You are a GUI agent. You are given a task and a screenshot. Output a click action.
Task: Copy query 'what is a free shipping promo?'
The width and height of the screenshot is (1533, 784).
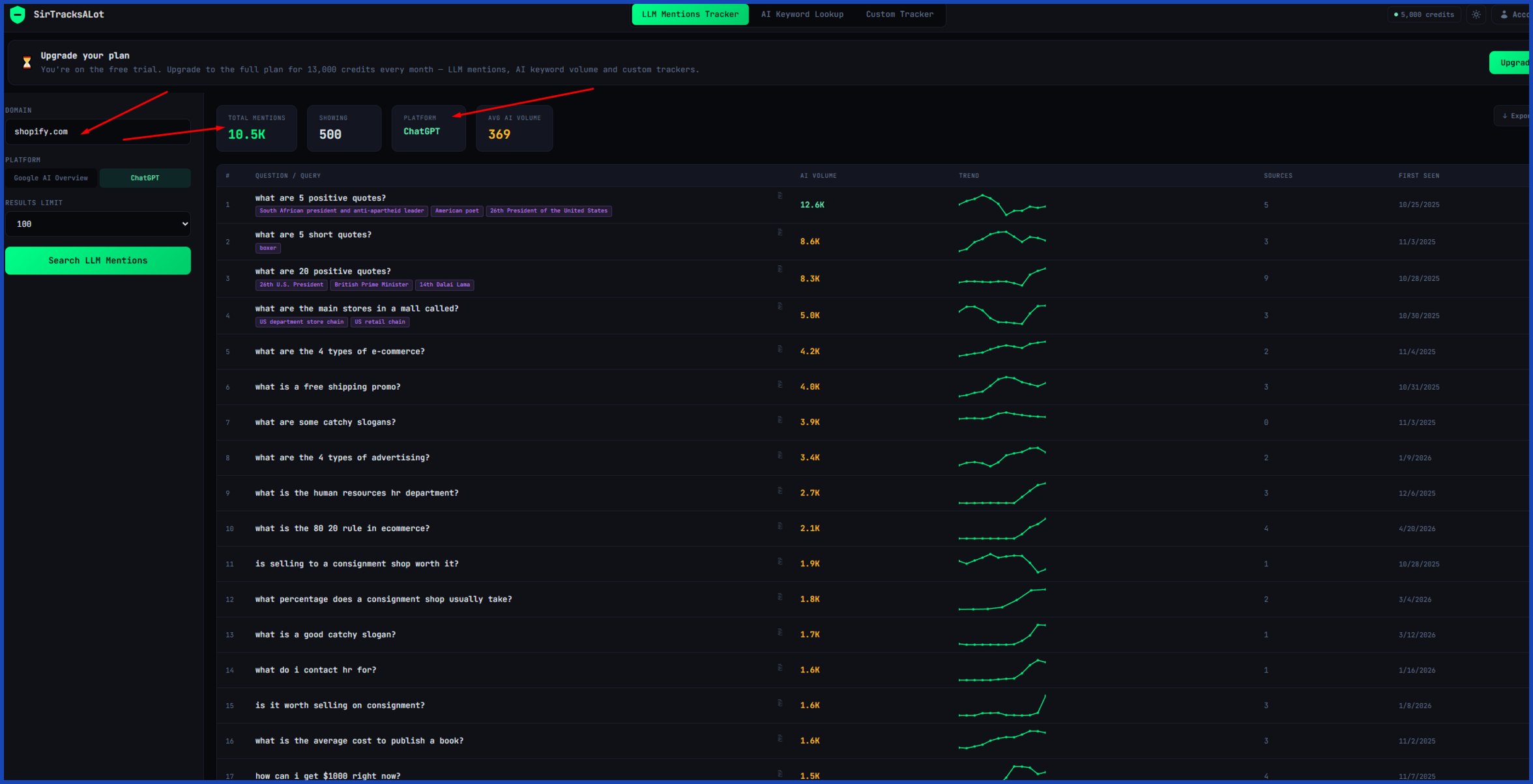[x=780, y=384]
